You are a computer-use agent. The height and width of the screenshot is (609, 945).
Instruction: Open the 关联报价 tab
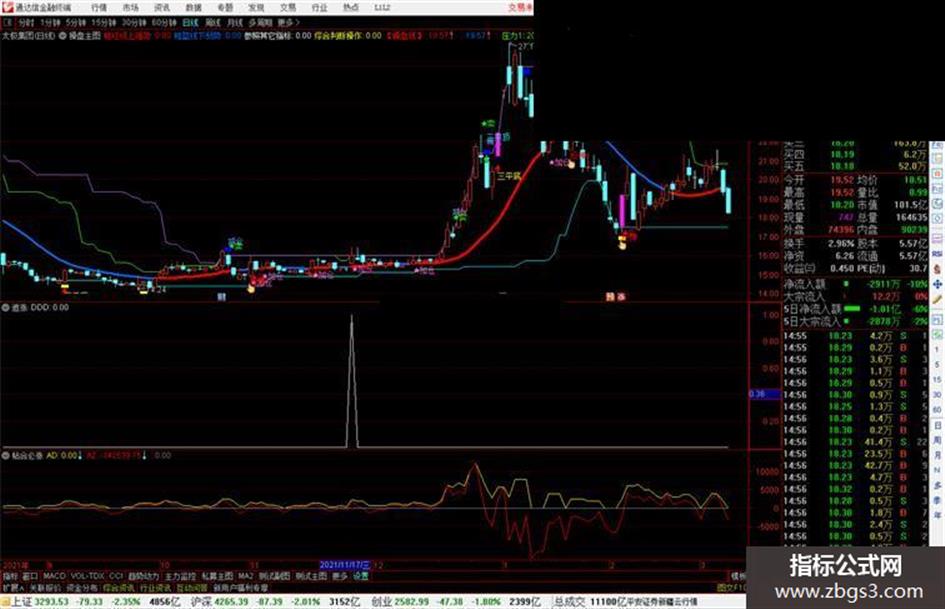tap(45, 587)
